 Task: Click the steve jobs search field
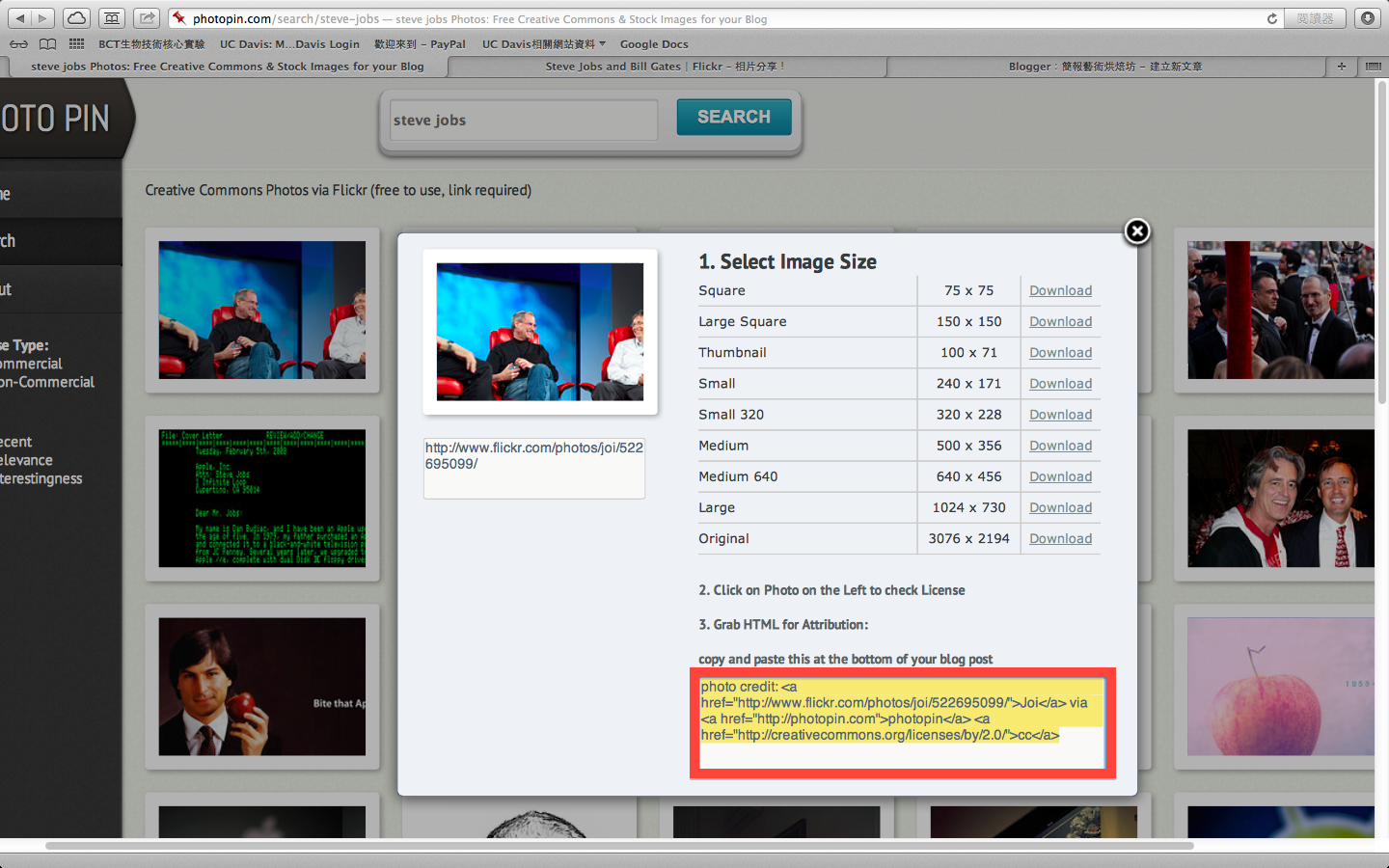[524, 120]
